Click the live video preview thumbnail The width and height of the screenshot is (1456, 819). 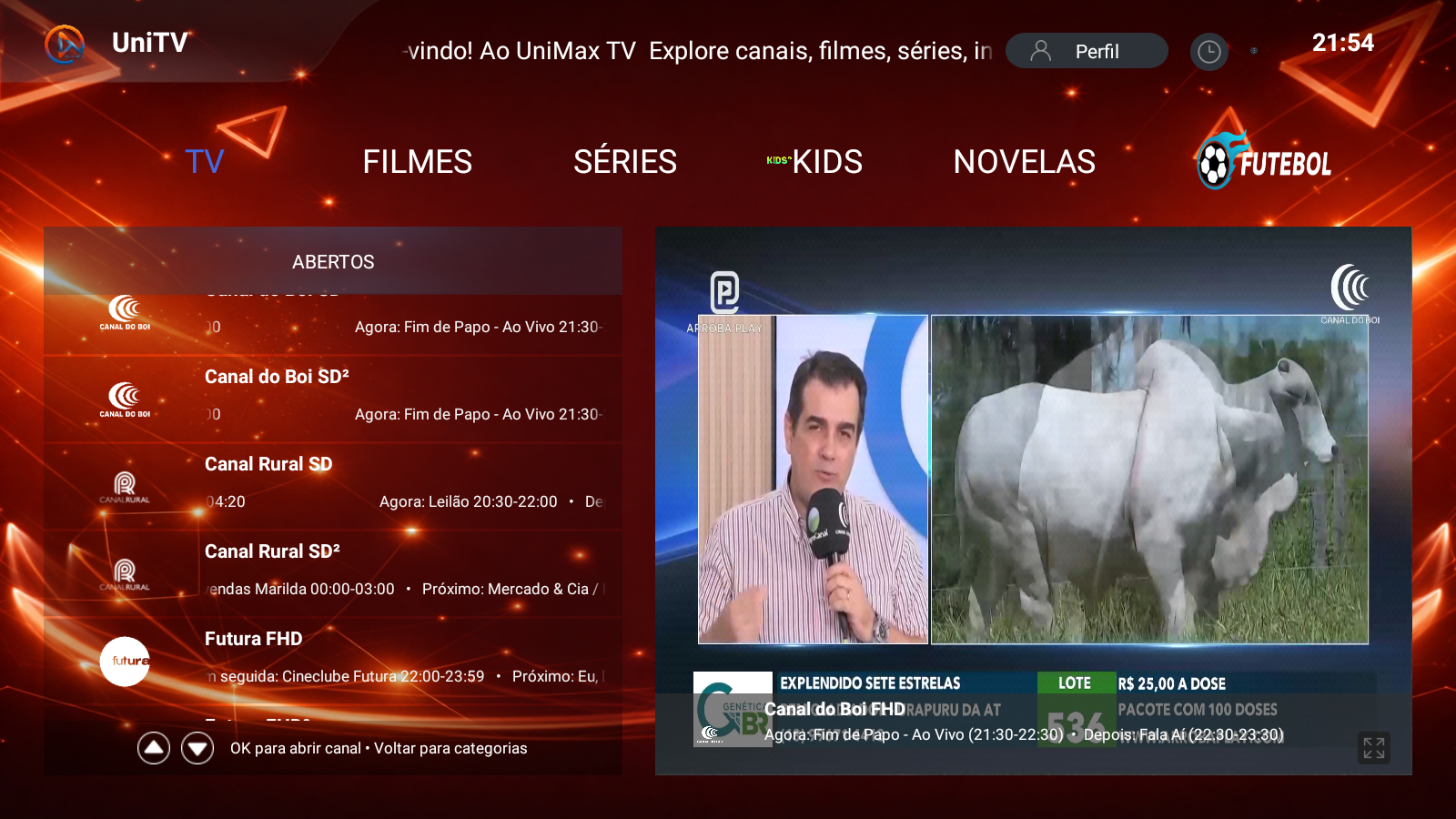click(x=1033, y=500)
